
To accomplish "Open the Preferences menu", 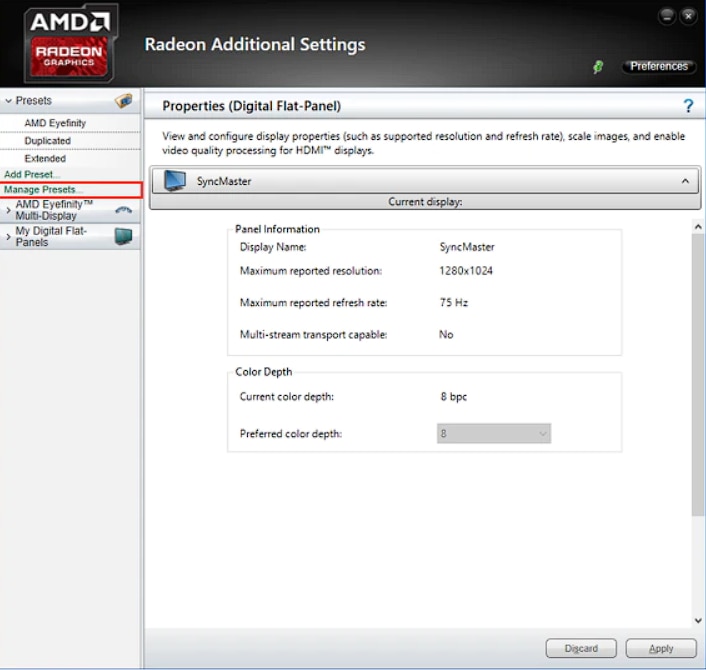I will click(659, 67).
